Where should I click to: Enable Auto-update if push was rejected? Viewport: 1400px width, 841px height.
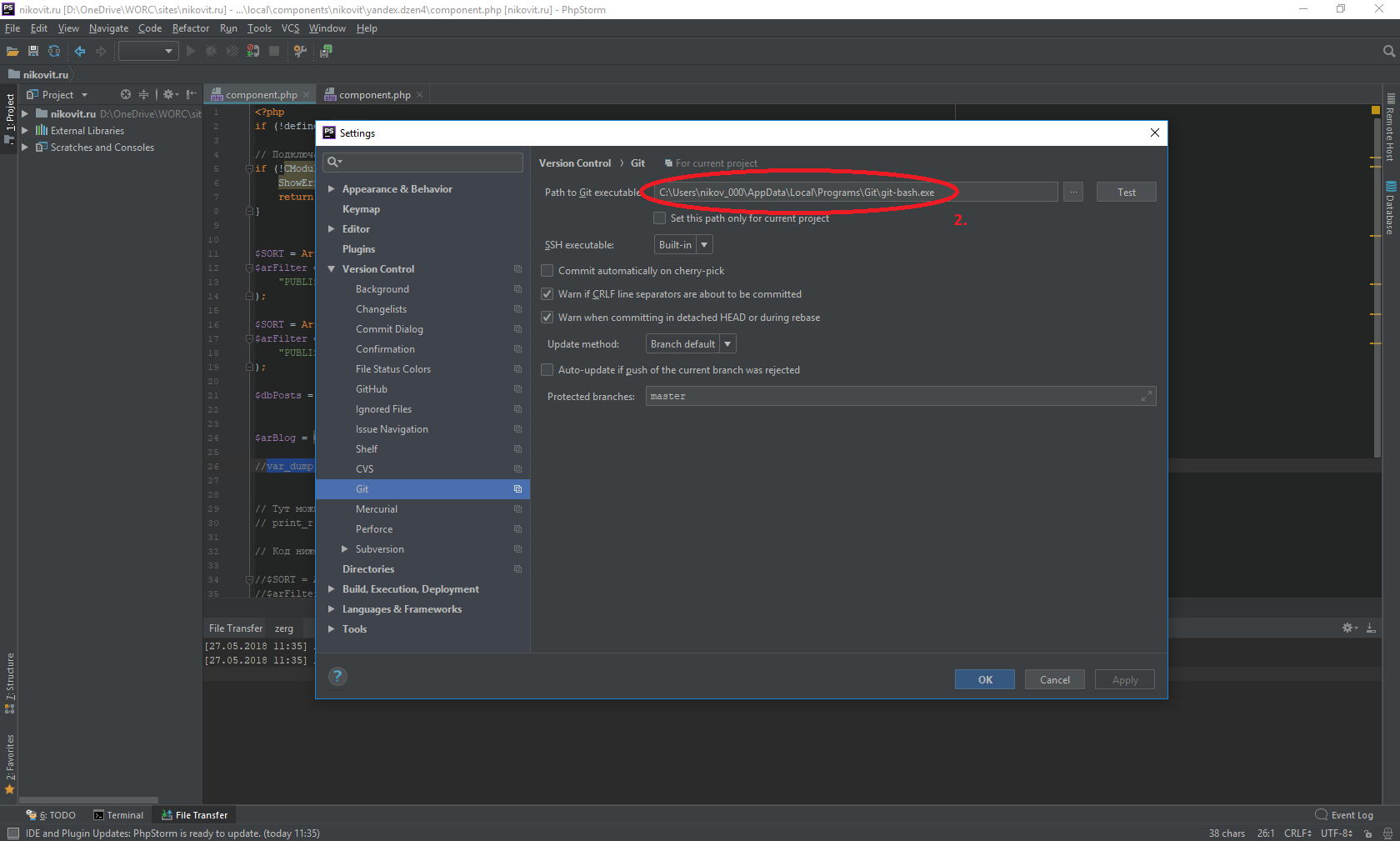point(547,370)
